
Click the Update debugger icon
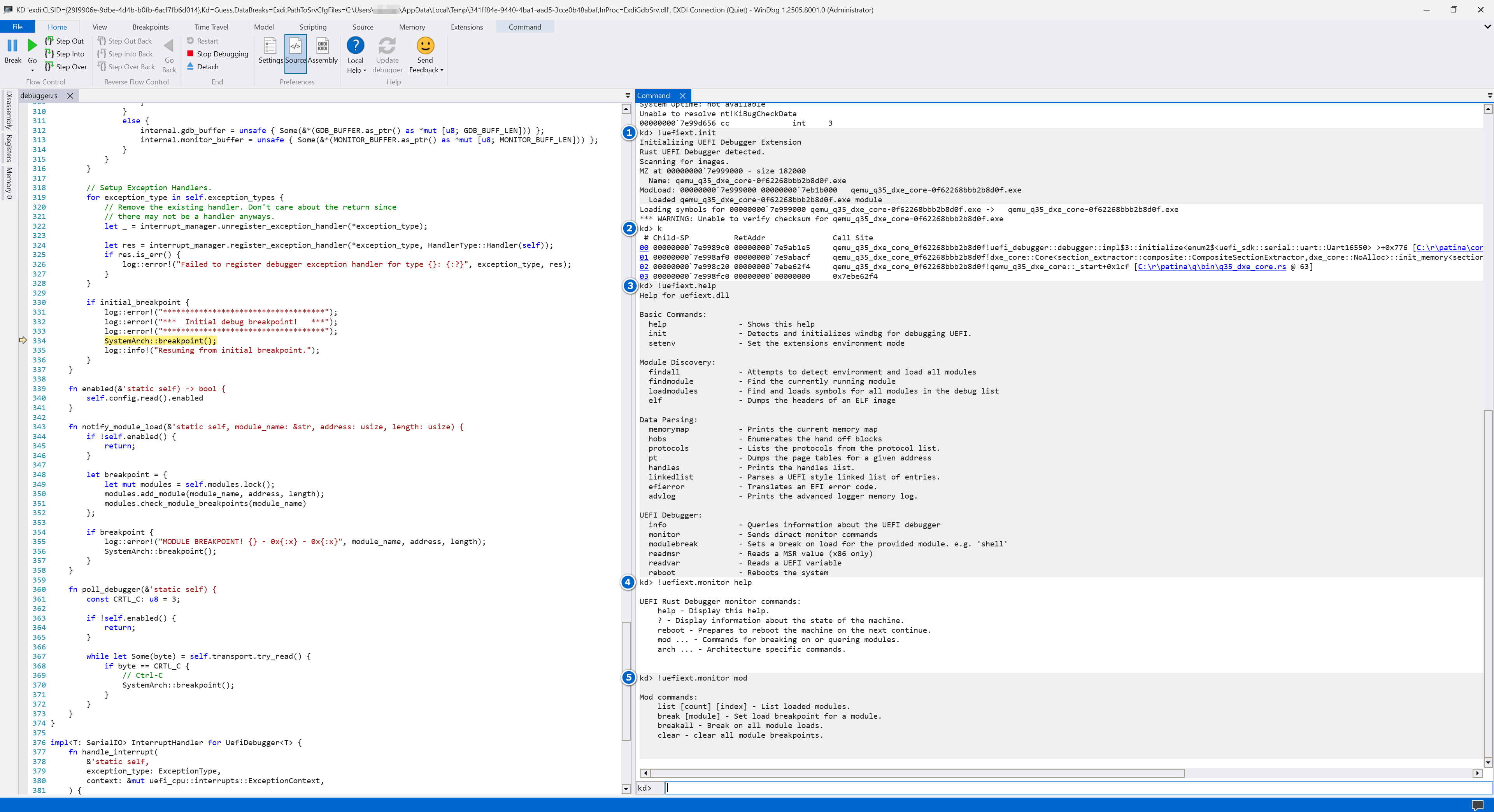click(387, 46)
